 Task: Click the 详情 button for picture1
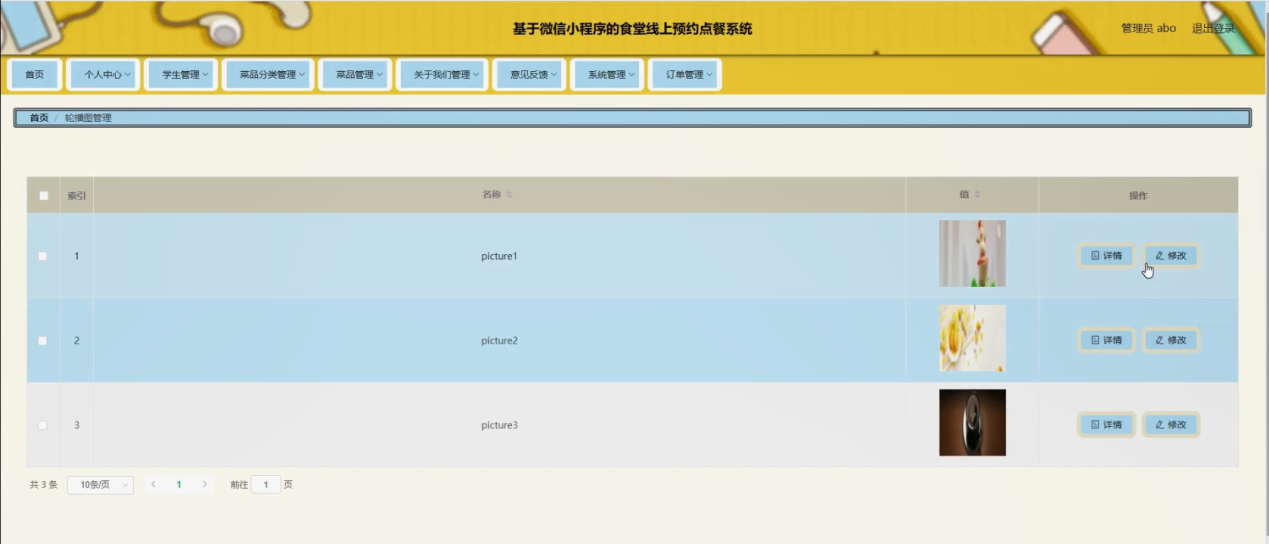[1106, 256]
